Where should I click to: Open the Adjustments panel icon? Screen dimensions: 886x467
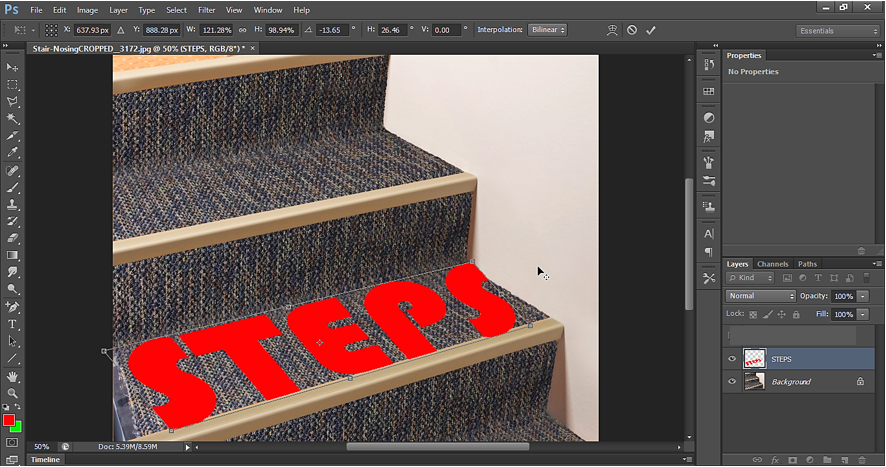tap(709, 118)
